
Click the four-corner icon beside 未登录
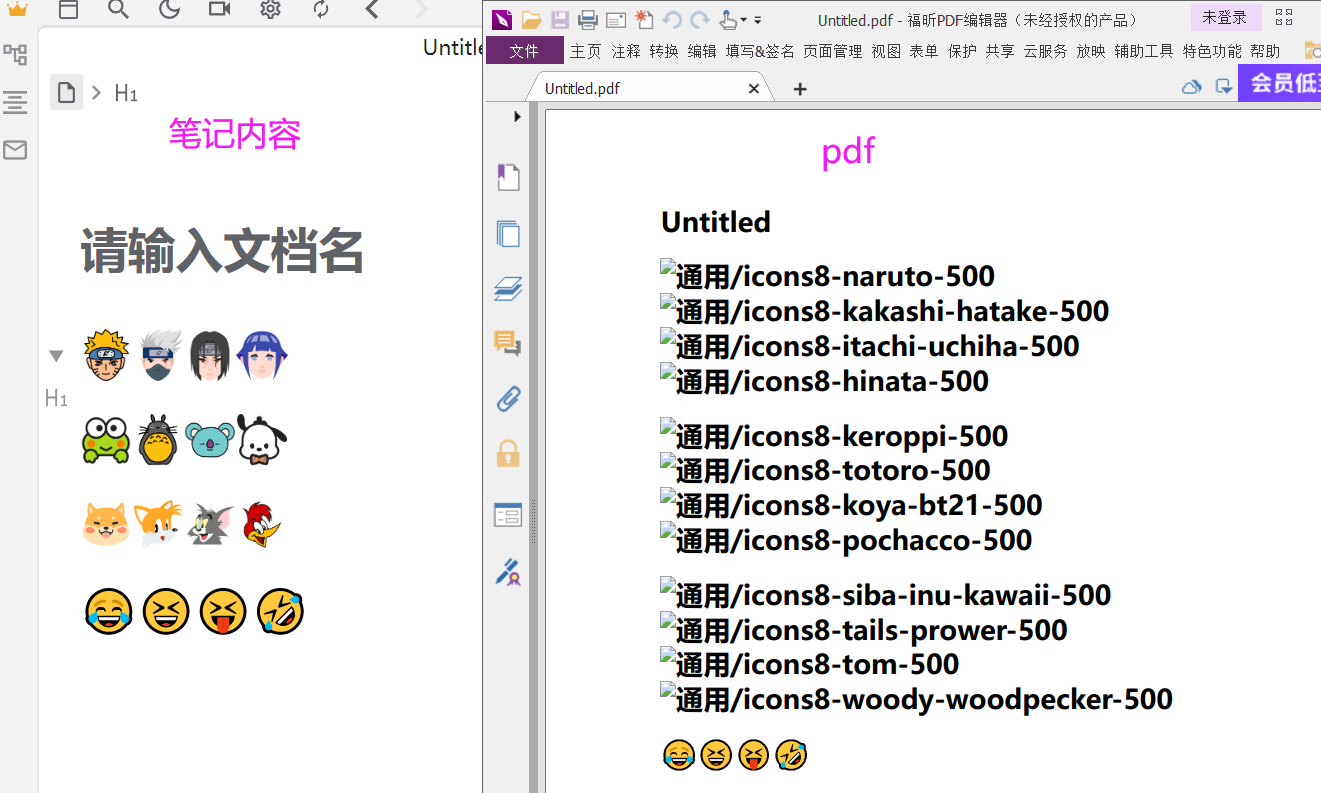click(x=1285, y=18)
